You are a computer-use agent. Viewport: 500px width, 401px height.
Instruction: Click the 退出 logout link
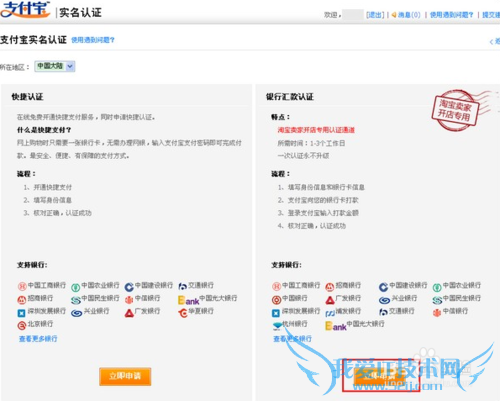pos(375,15)
